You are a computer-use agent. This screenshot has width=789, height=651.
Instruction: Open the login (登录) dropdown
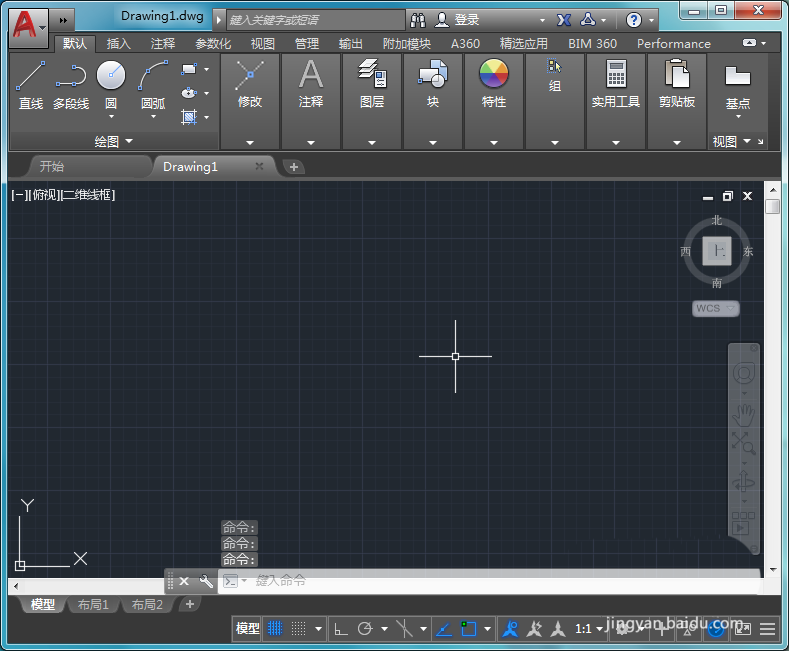(542, 21)
